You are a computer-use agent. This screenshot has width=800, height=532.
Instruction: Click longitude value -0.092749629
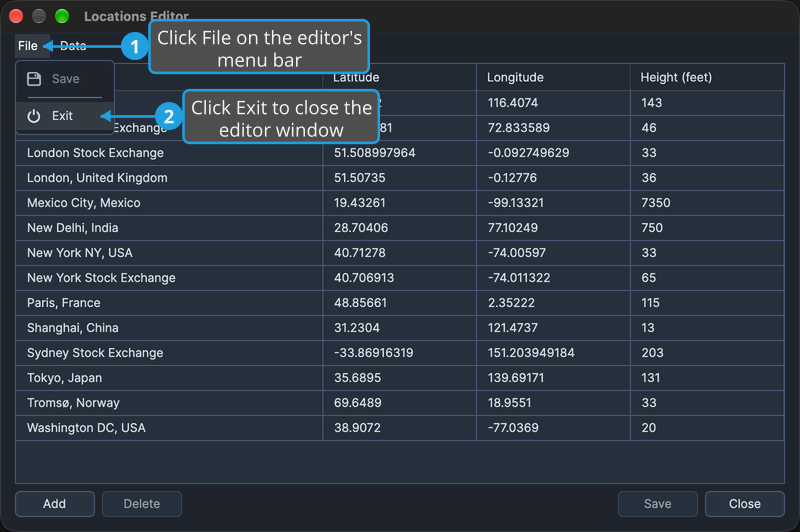tap(529, 153)
